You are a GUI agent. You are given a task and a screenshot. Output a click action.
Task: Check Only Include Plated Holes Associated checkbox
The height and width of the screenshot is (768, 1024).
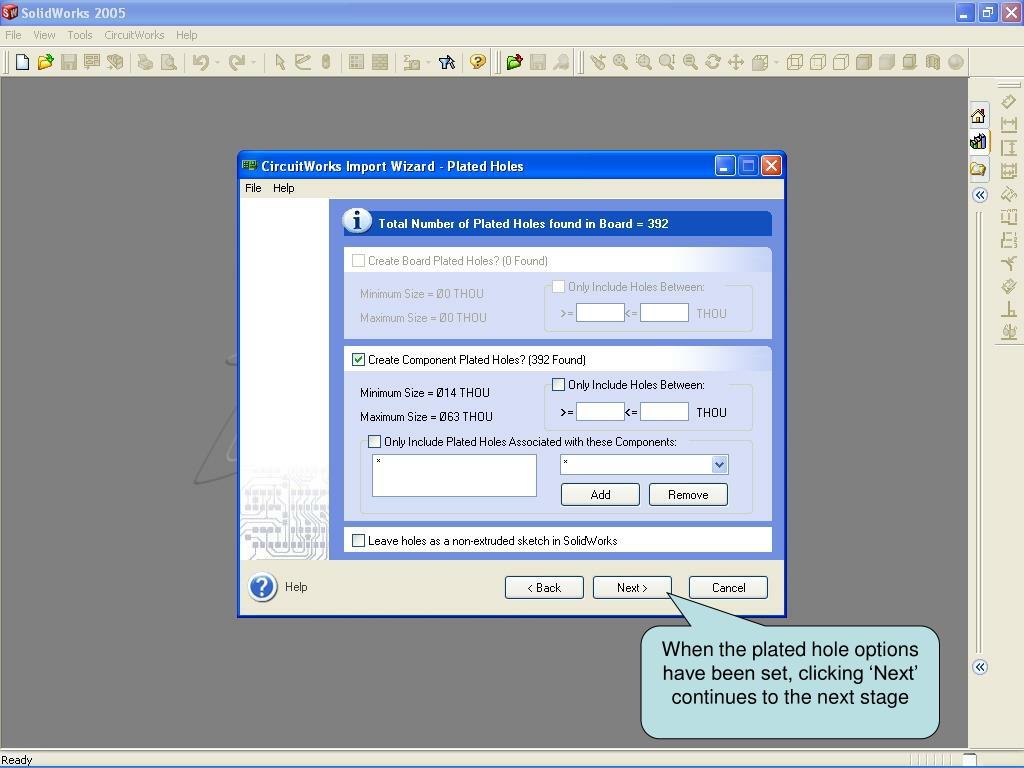tap(374, 441)
